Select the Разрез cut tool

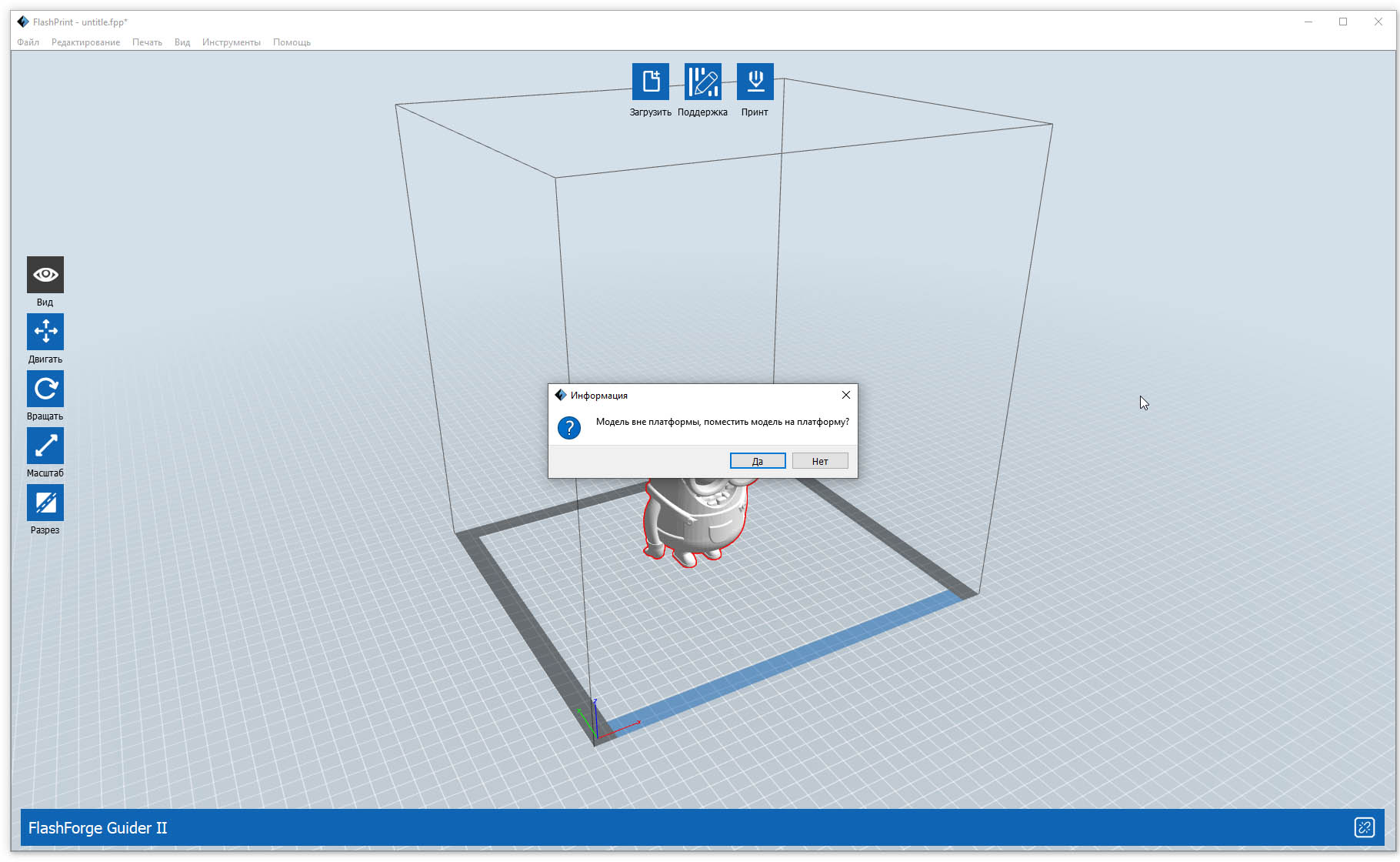pyautogui.click(x=45, y=503)
